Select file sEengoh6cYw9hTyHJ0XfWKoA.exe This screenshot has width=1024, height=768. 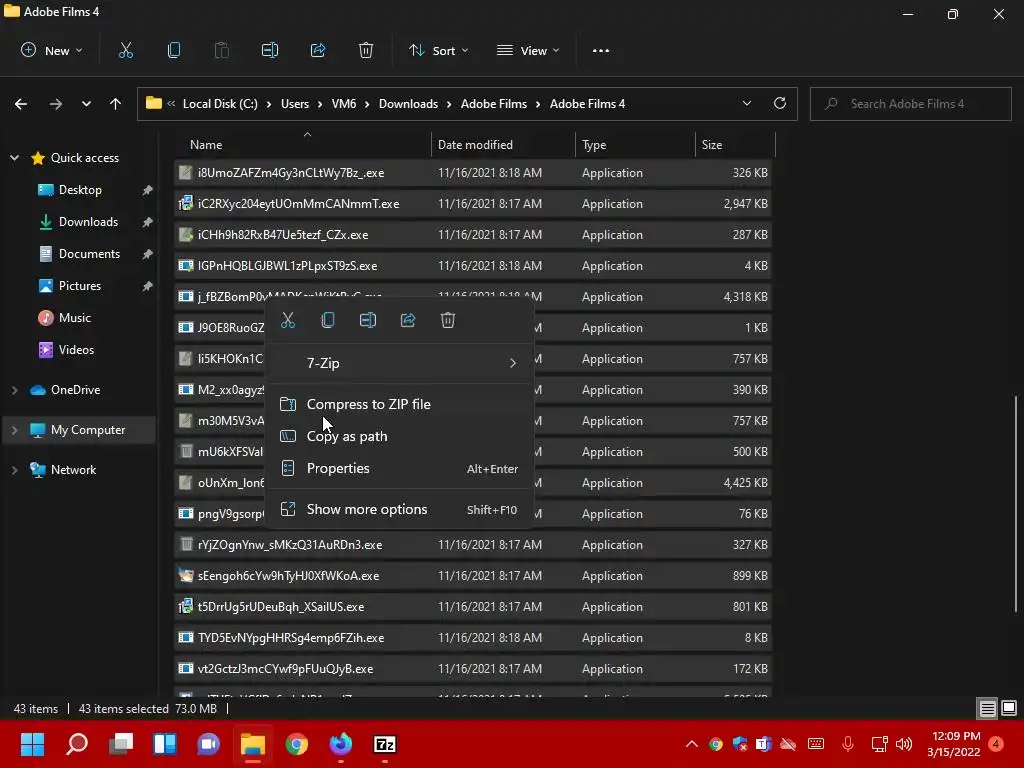(x=473, y=576)
